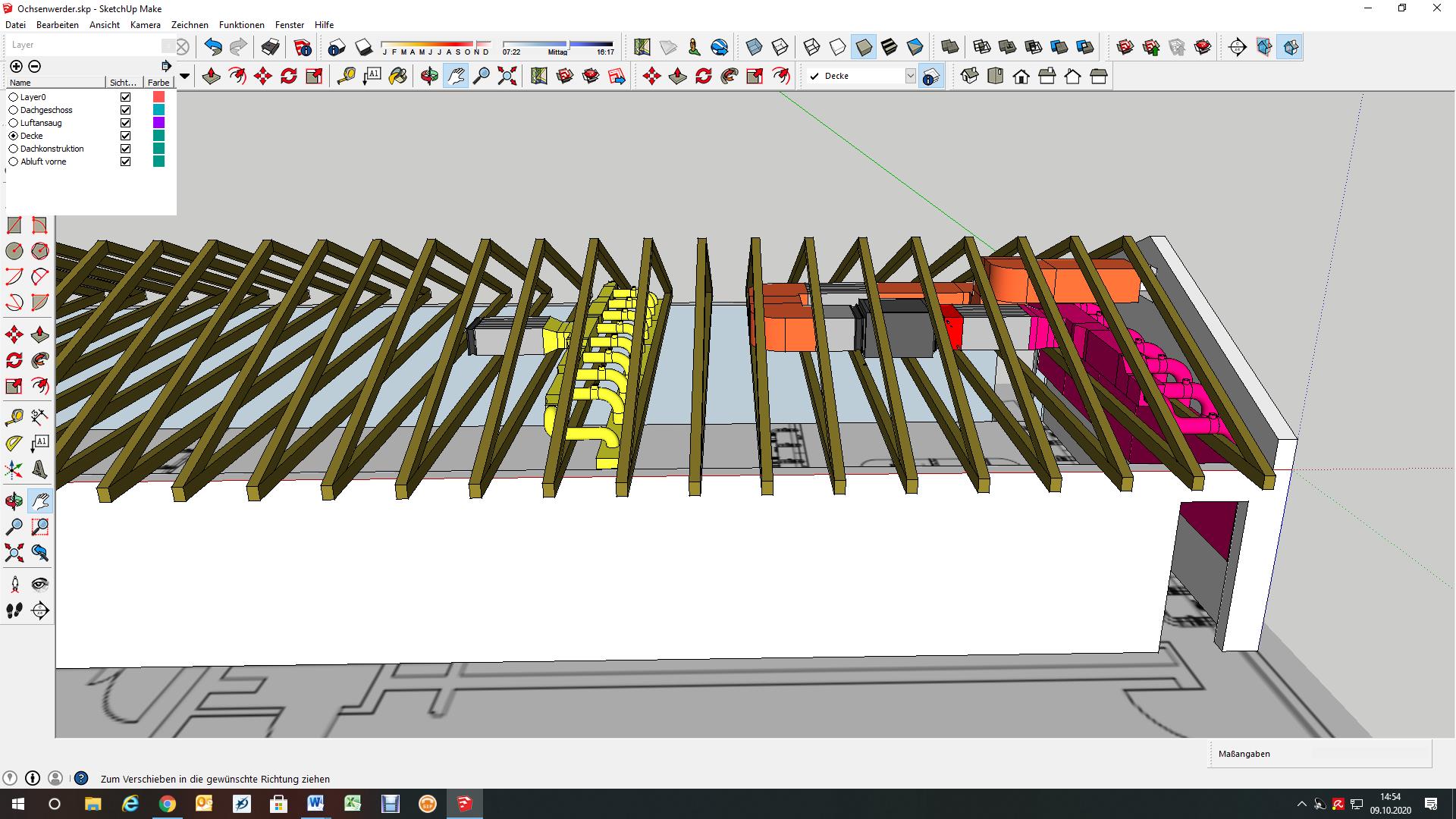Open the Decke layer dropdown in toolbar

coord(910,76)
